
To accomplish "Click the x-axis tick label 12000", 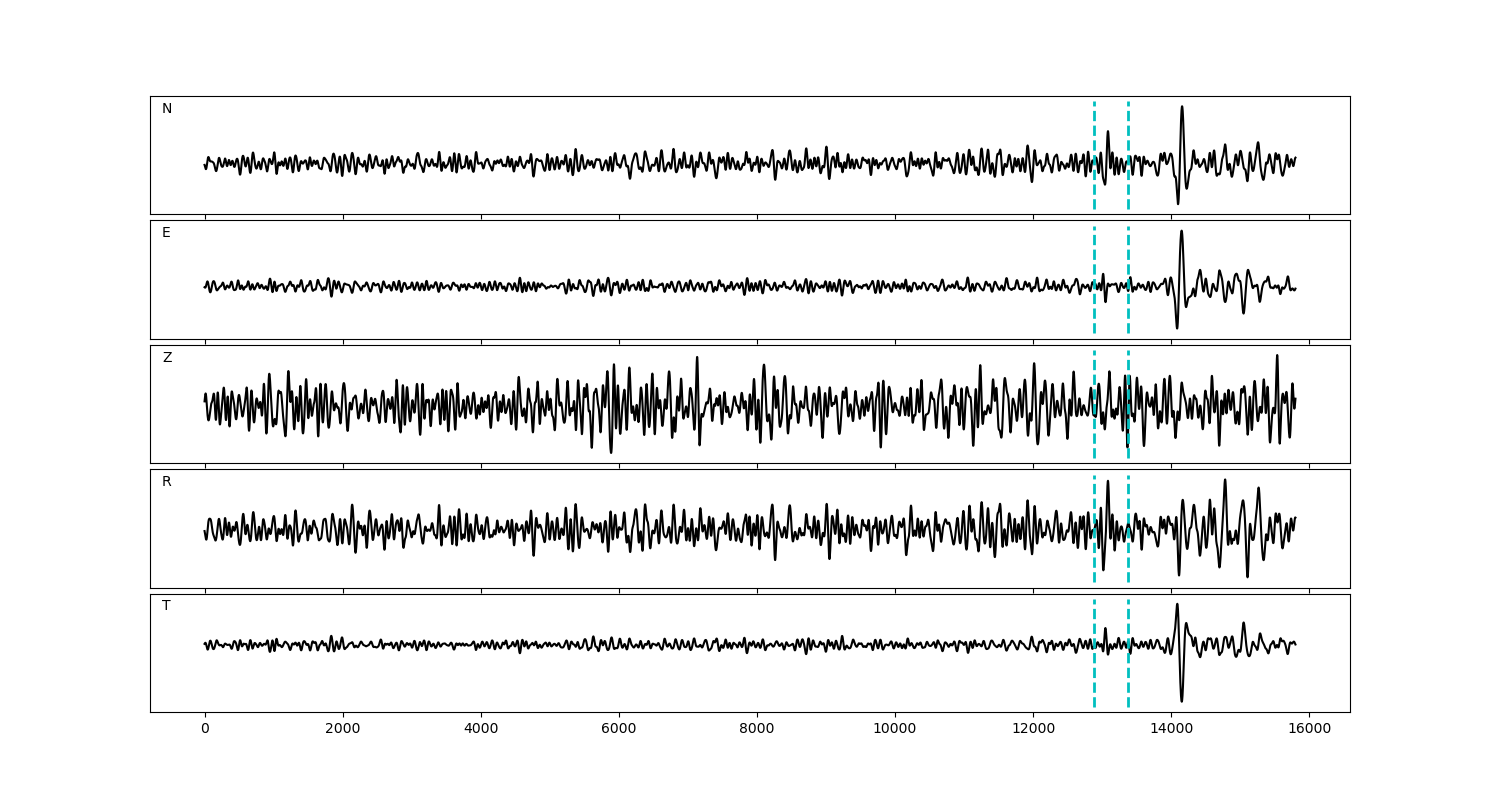I will pyautogui.click(x=1033, y=729).
